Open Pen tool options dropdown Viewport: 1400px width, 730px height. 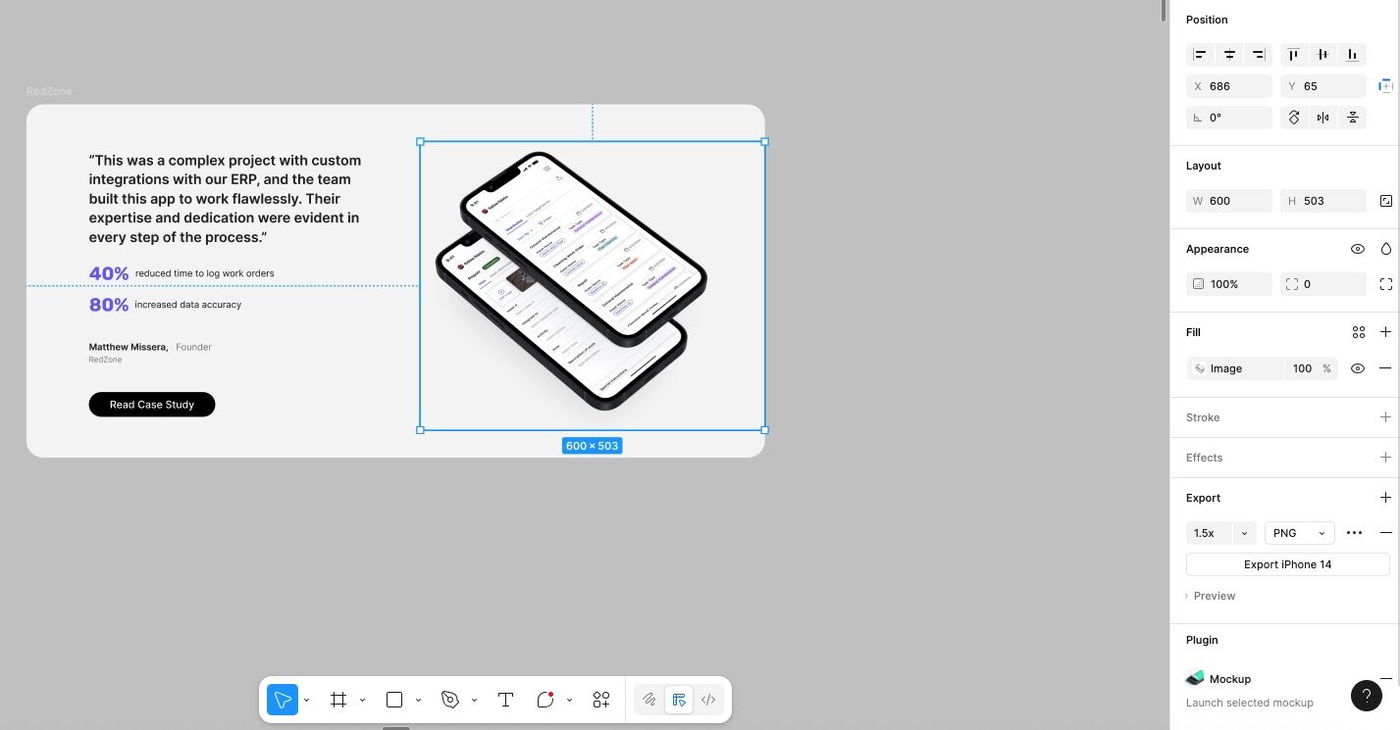tap(474, 700)
